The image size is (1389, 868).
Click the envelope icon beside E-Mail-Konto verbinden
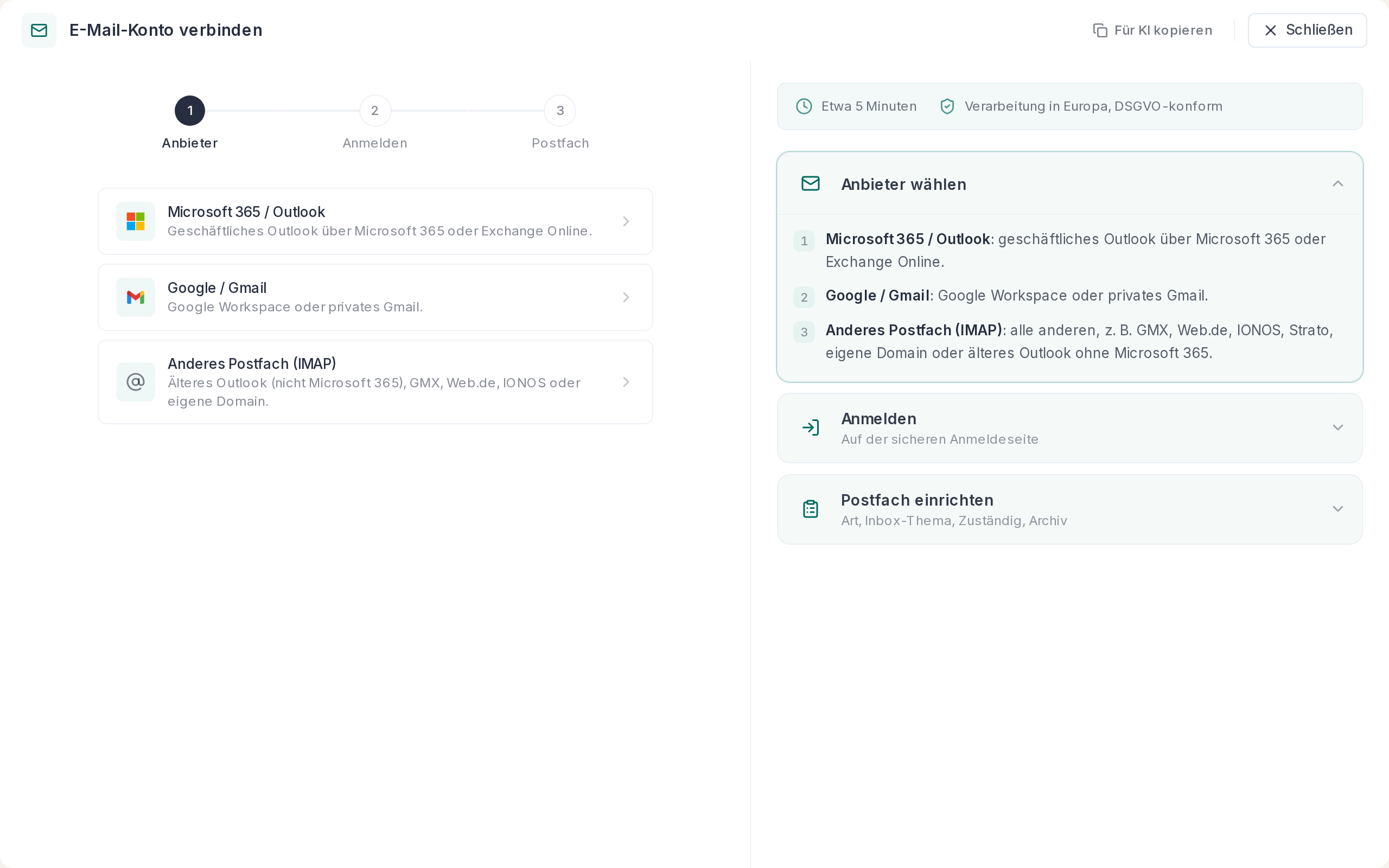[x=39, y=30]
